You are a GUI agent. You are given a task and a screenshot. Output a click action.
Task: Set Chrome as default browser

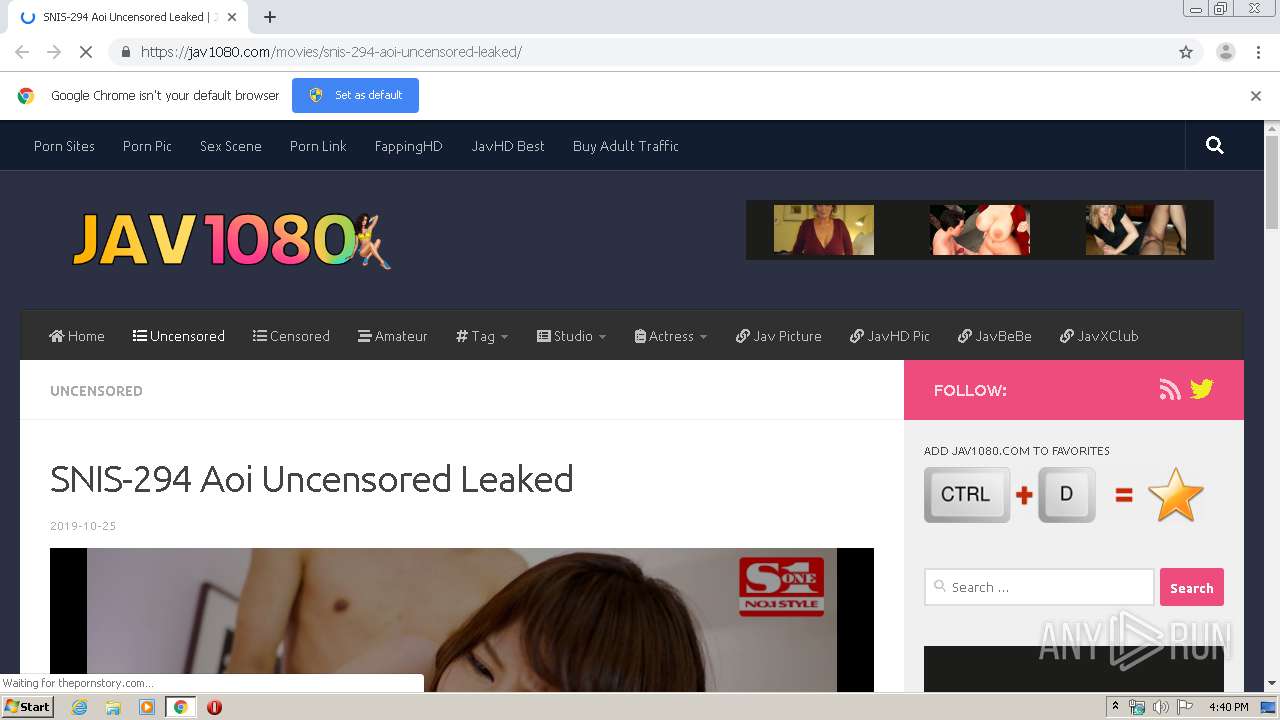click(355, 95)
